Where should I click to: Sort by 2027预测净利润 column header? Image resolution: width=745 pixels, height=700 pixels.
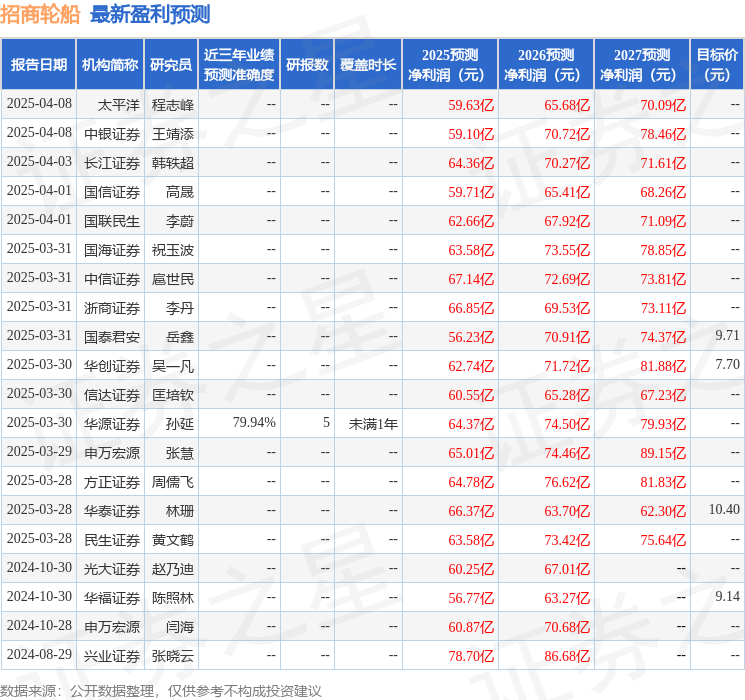pyautogui.click(x=641, y=65)
